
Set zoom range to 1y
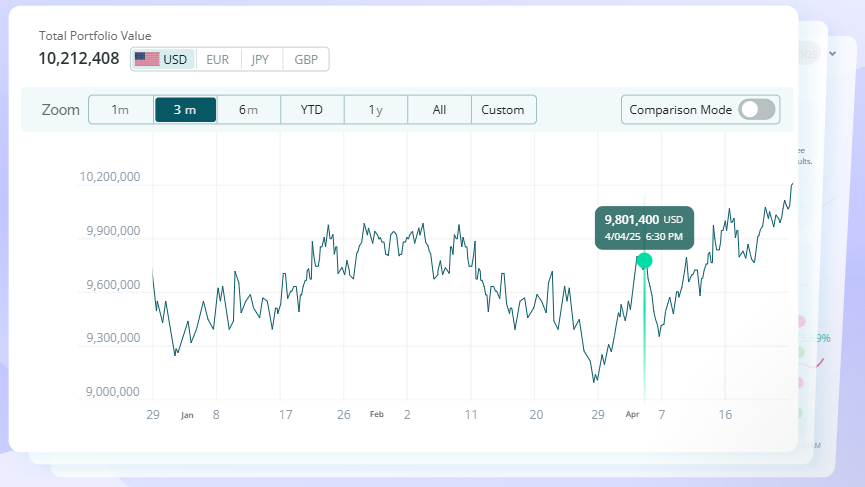[x=376, y=110]
